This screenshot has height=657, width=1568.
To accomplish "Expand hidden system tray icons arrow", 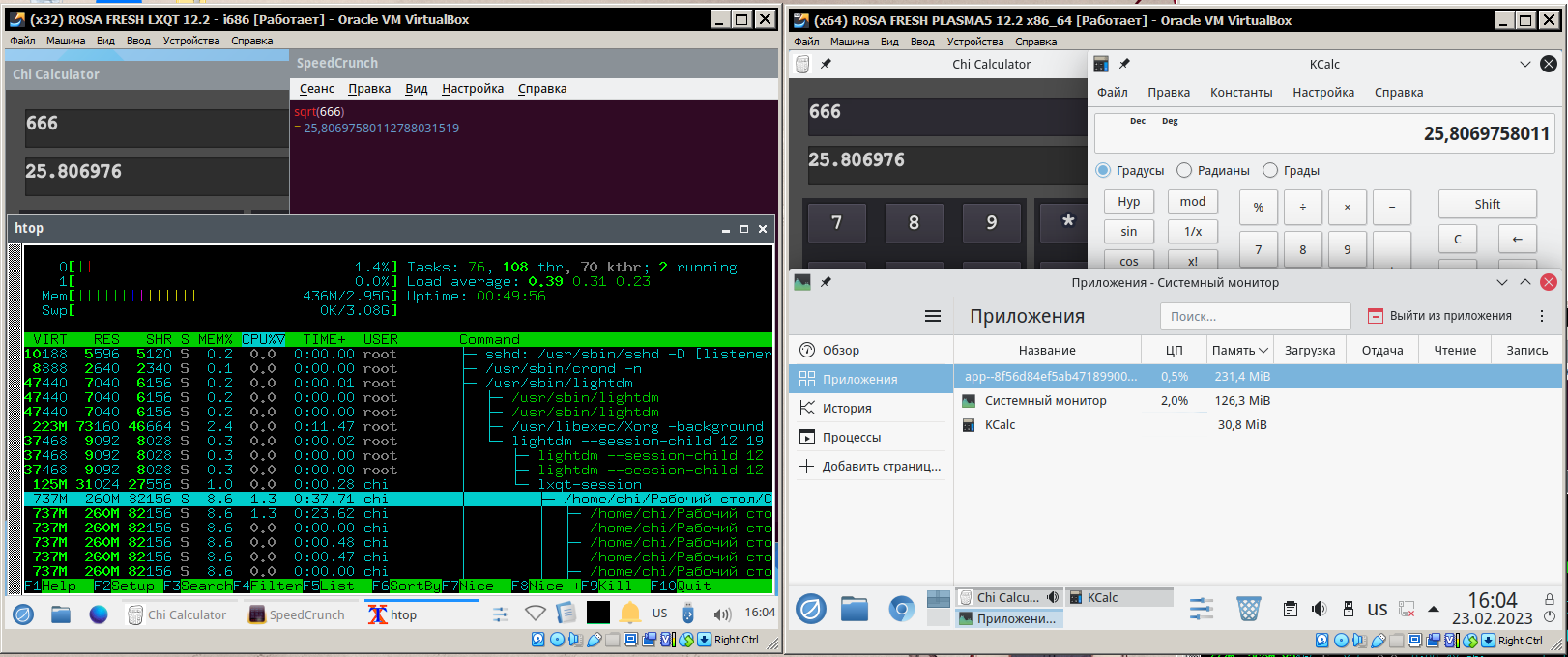I will (1433, 610).
